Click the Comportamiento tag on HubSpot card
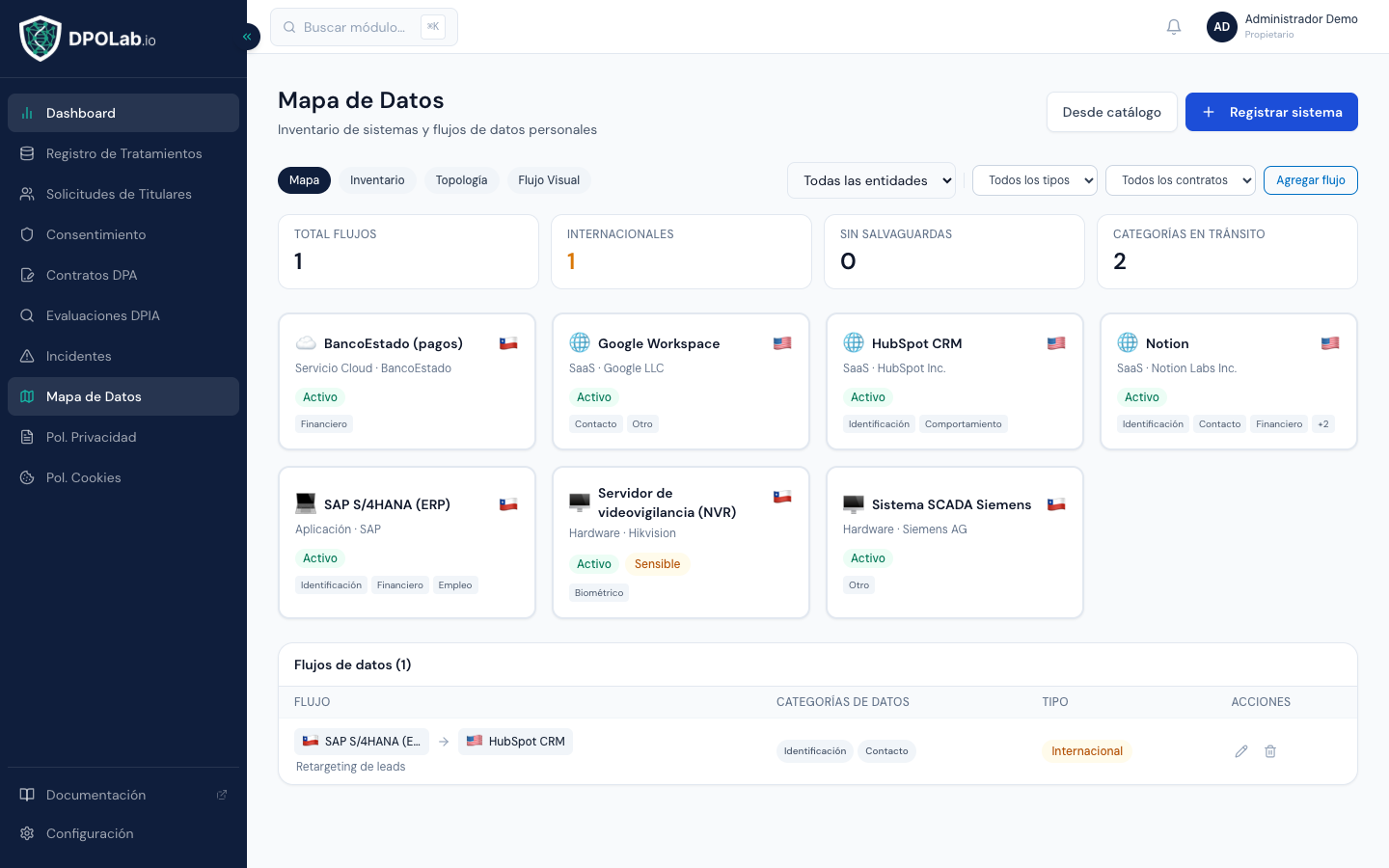This screenshot has height=868, width=1389. [x=964, y=424]
